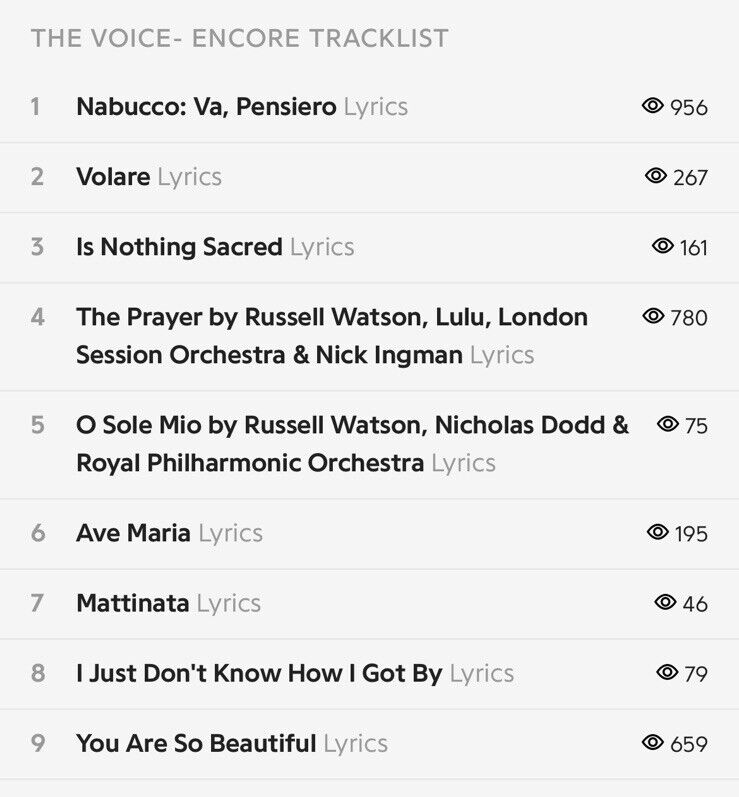
Task: Open Is Nothing Sacred lyrics
Action: pyautogui.click(x=215, y=247)
